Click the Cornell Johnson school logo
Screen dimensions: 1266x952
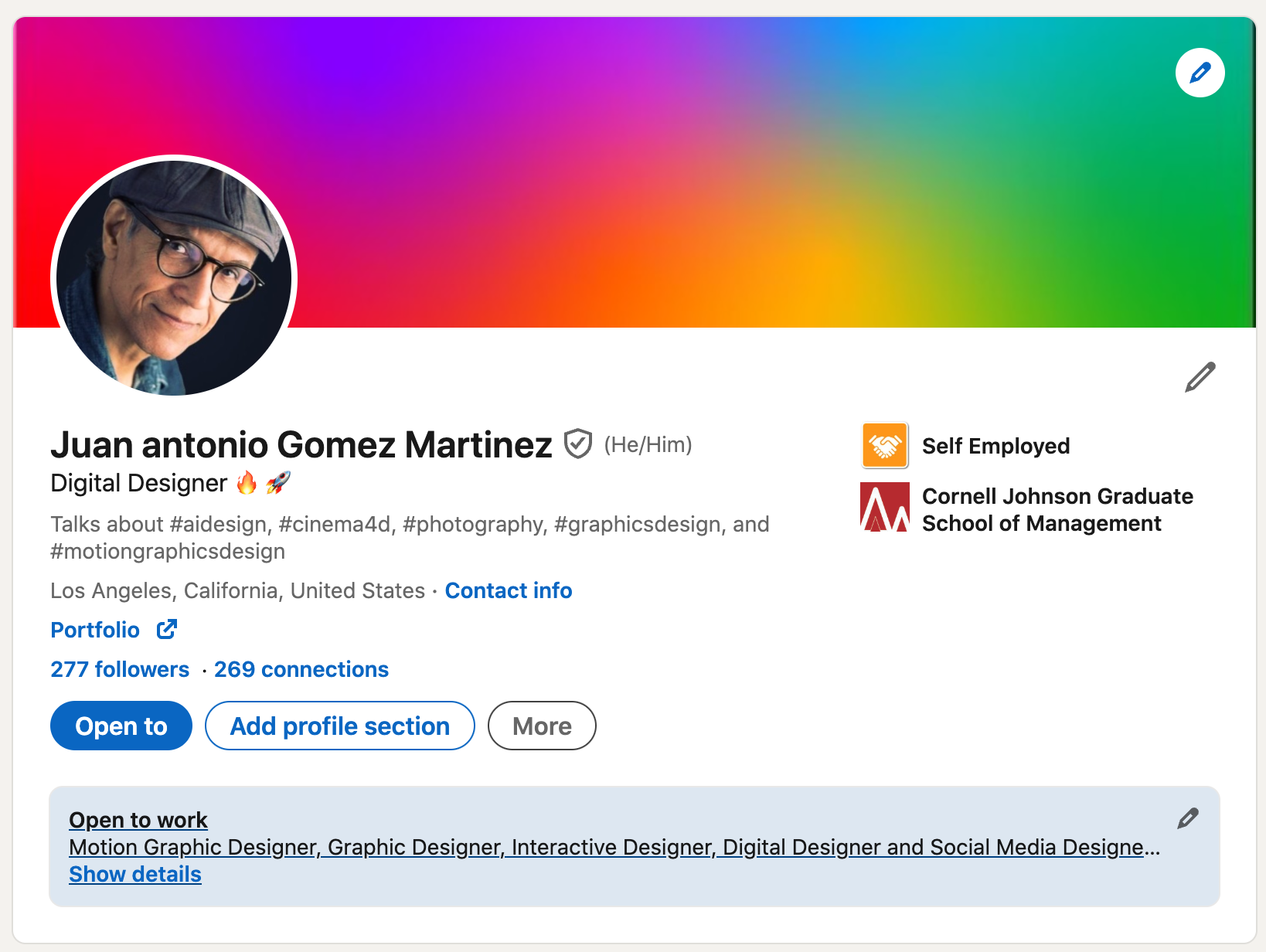[x=885, y=508]
